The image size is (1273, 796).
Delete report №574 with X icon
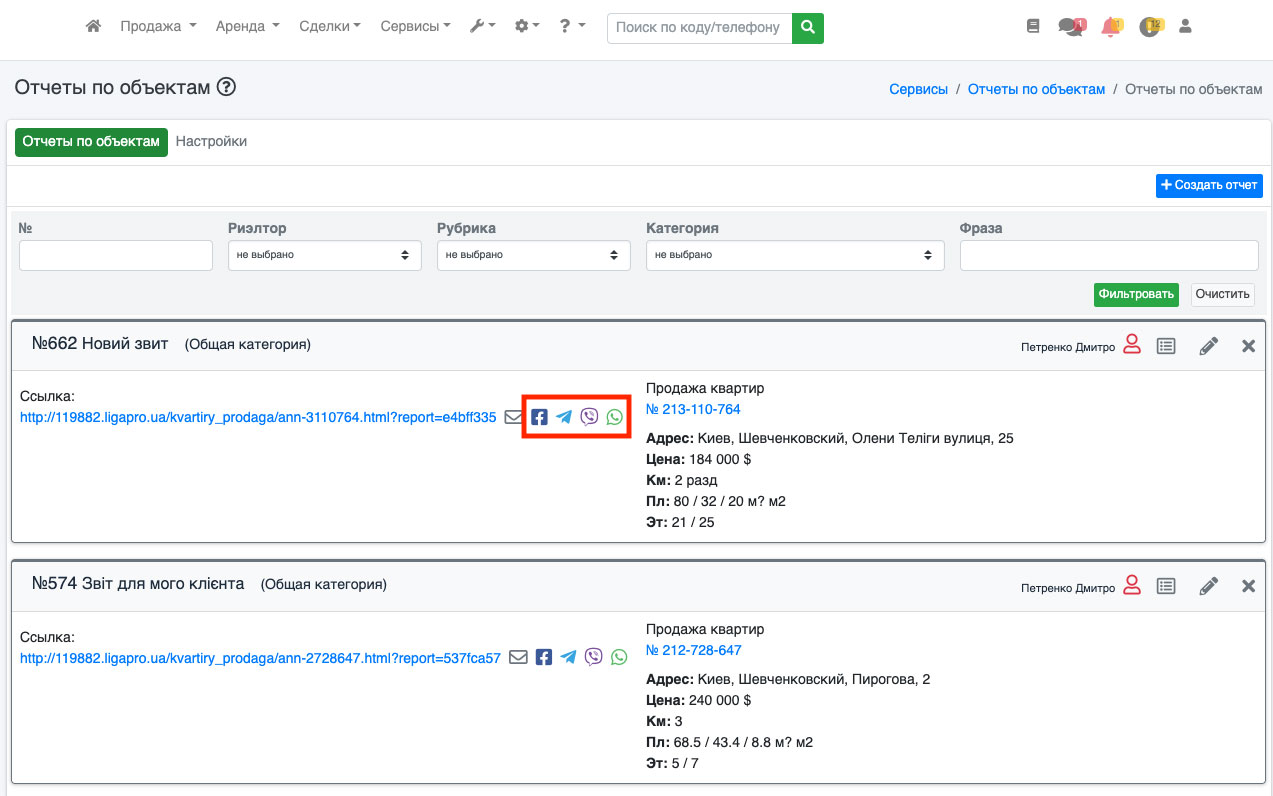(1248, 586)
